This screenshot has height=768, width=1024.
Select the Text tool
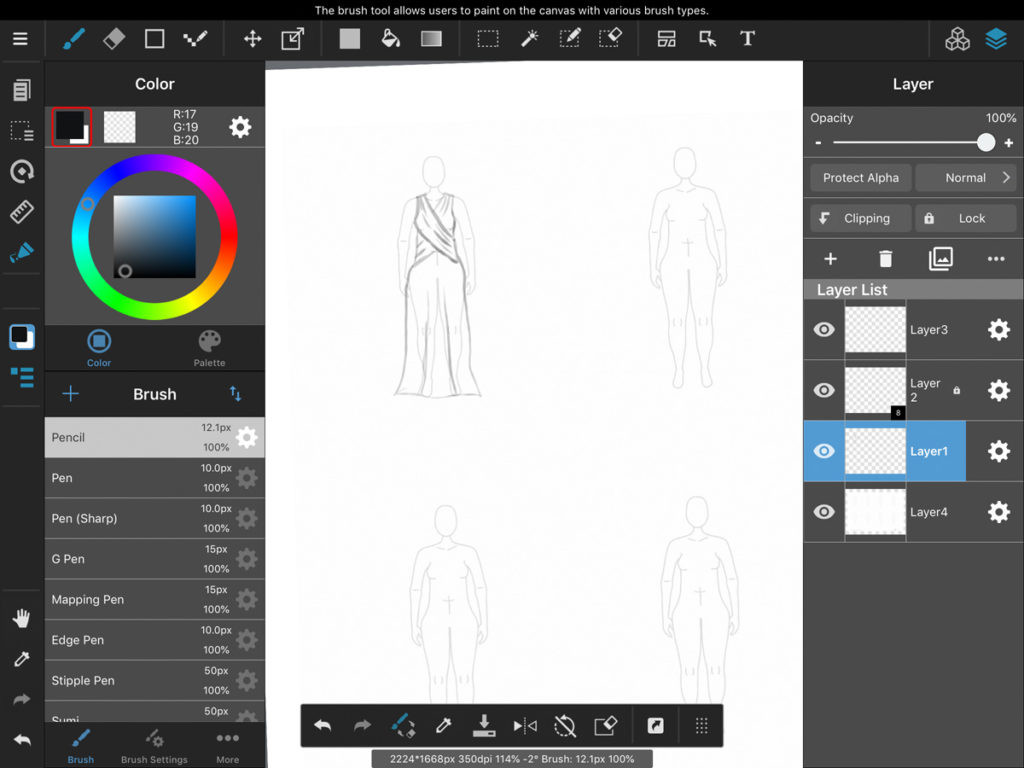(x=748, y=39)
